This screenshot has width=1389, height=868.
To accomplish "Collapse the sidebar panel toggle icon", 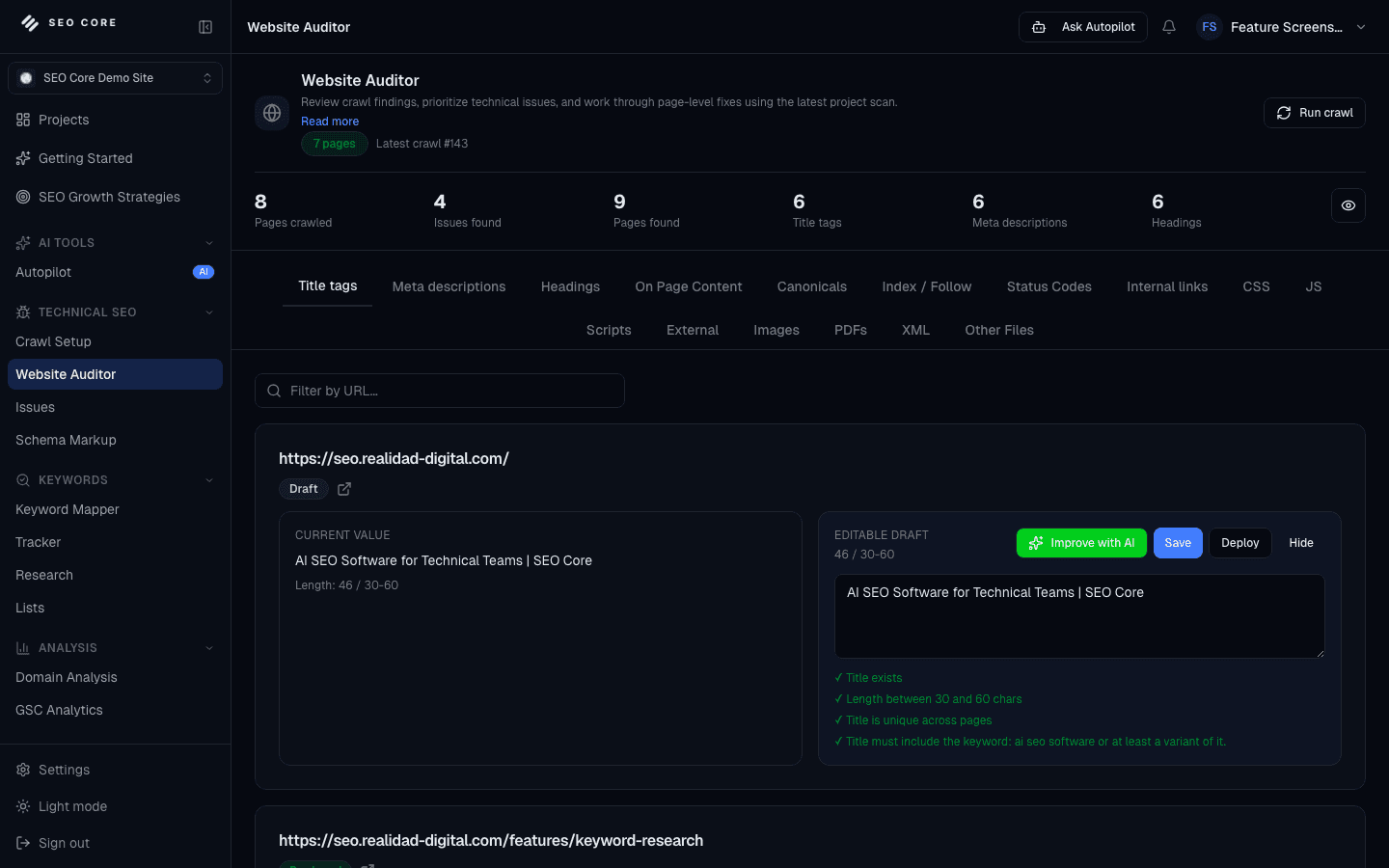I will click(x=205, y=27).
